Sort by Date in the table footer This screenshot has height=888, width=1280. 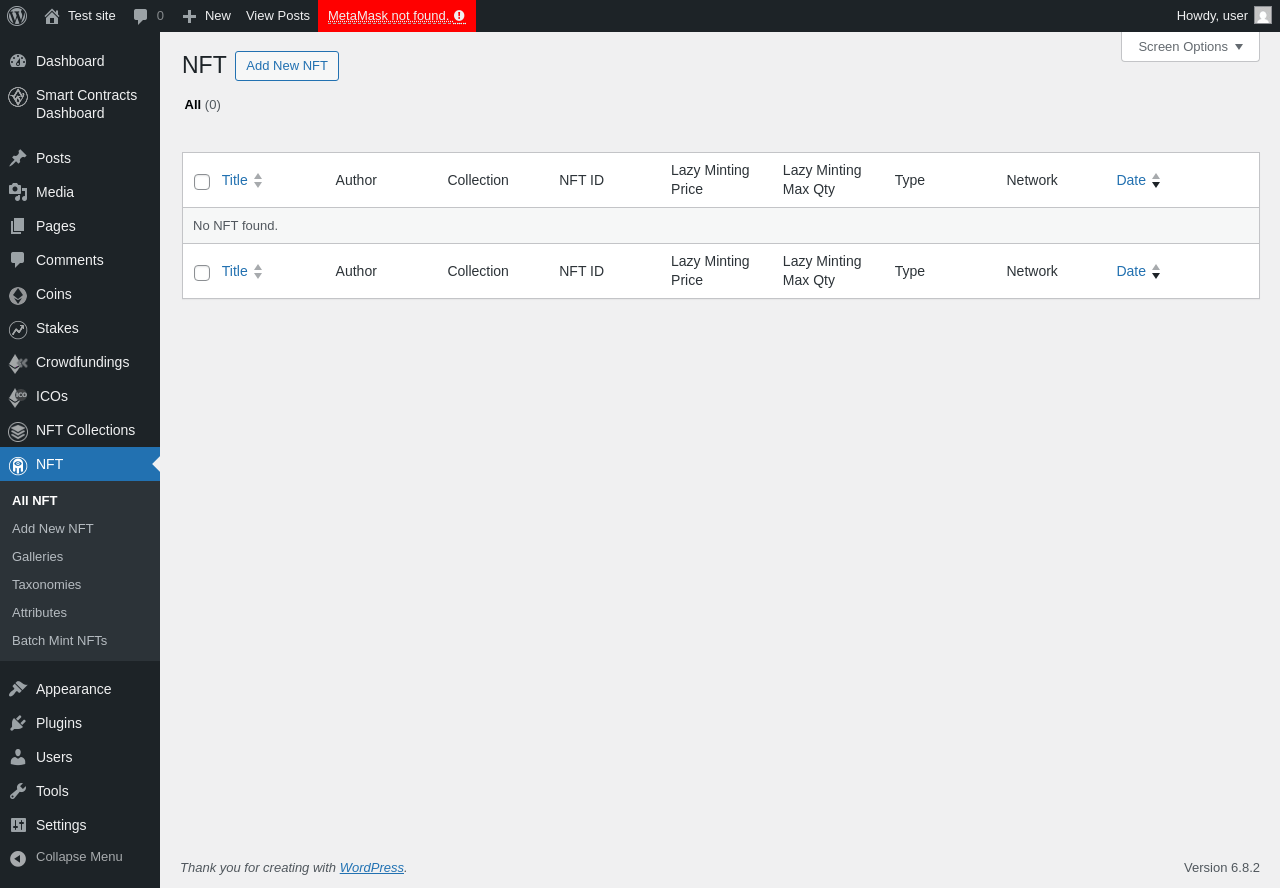(x=1138, y=271)
